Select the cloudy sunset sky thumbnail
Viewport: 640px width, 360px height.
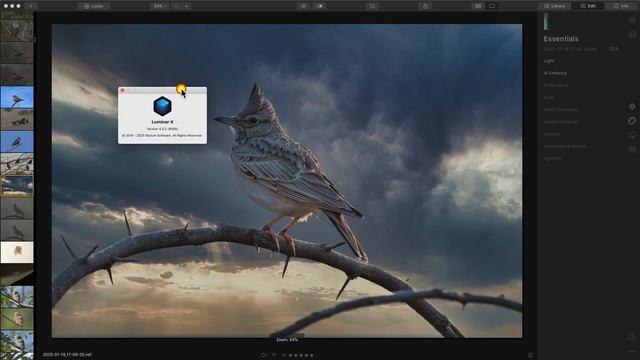click(x=17, y=186)
